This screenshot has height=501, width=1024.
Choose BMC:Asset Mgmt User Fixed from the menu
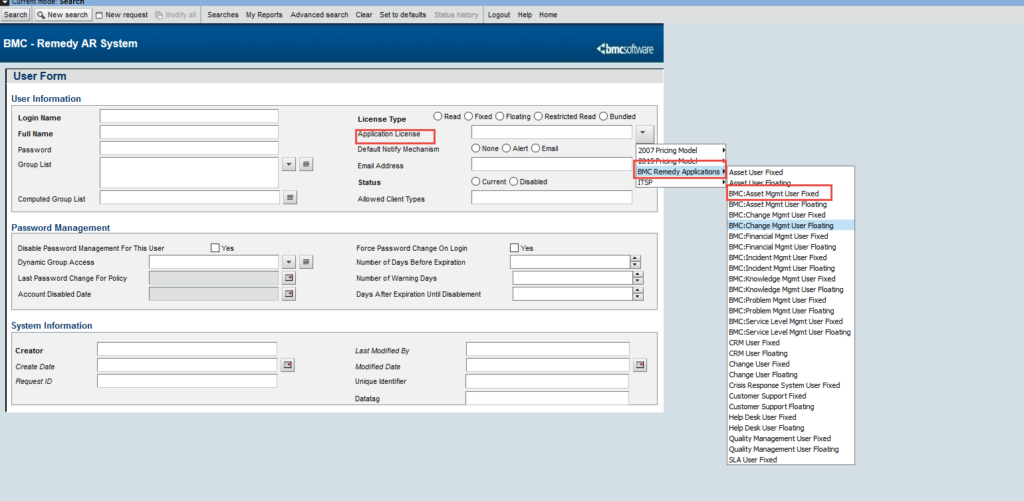tap(774, 193)
